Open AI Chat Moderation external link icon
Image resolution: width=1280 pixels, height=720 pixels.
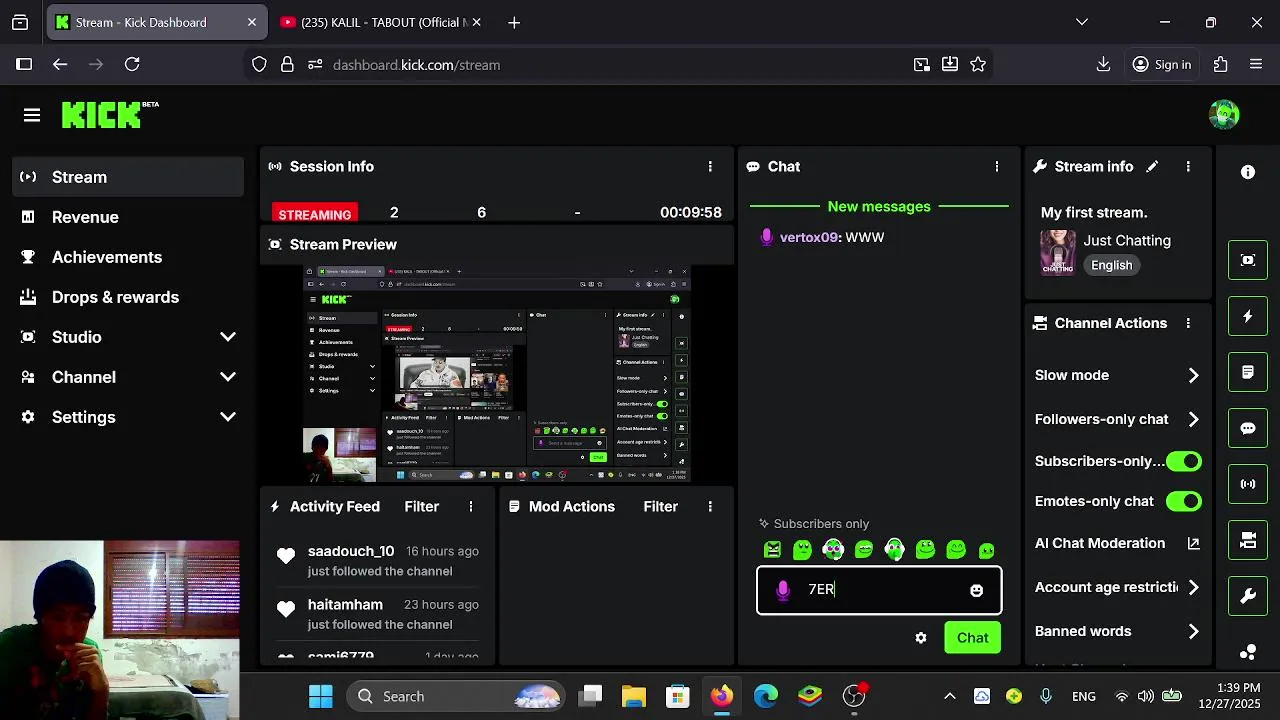[x=1193, y=543]
